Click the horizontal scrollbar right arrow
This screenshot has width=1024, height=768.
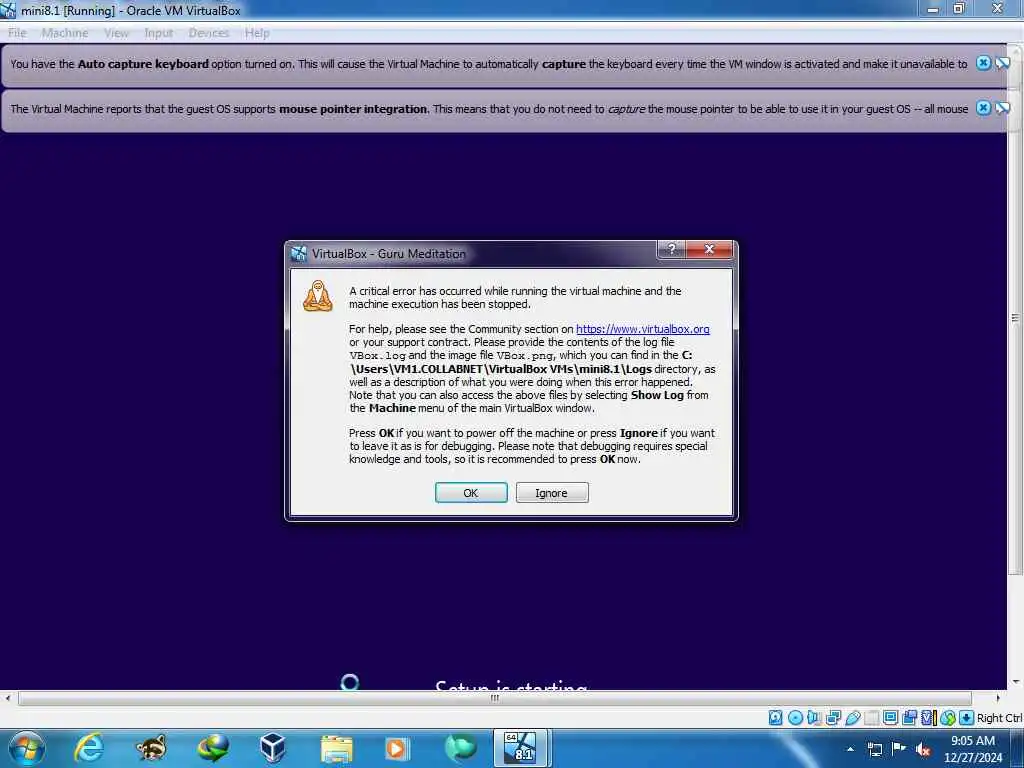(997, 698)
